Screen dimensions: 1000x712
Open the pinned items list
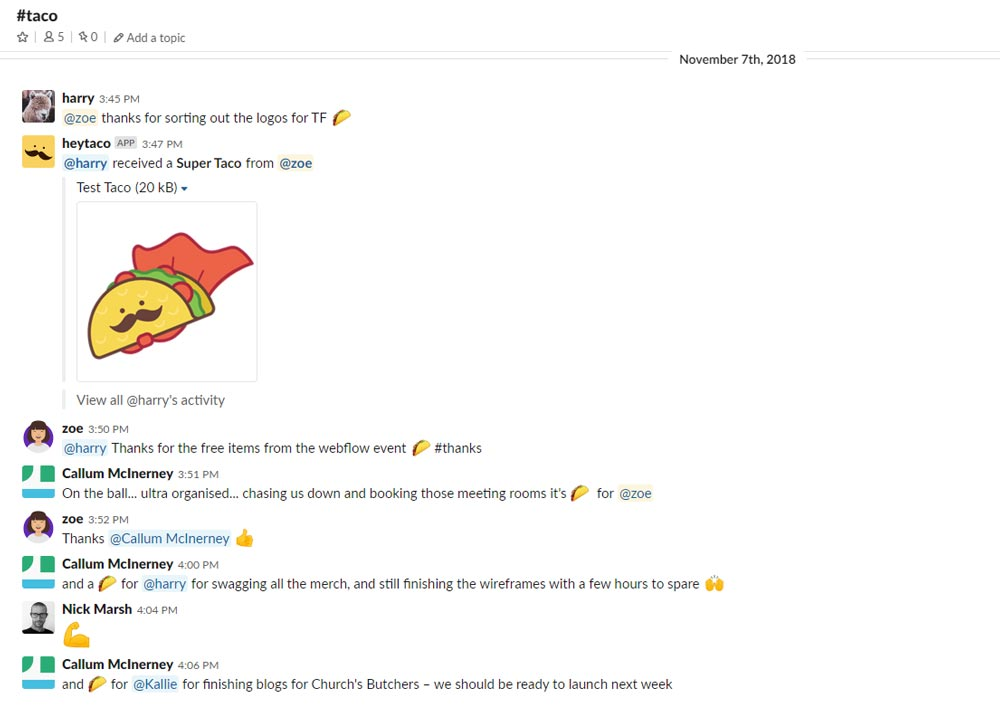tap(88, 37)
